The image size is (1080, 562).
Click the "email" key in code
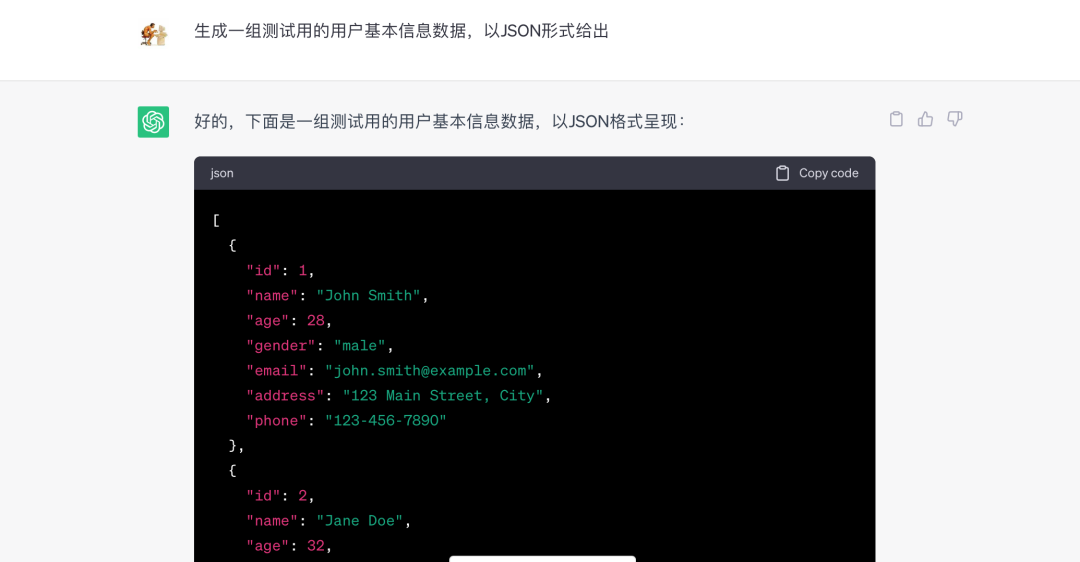click(276, 371)
